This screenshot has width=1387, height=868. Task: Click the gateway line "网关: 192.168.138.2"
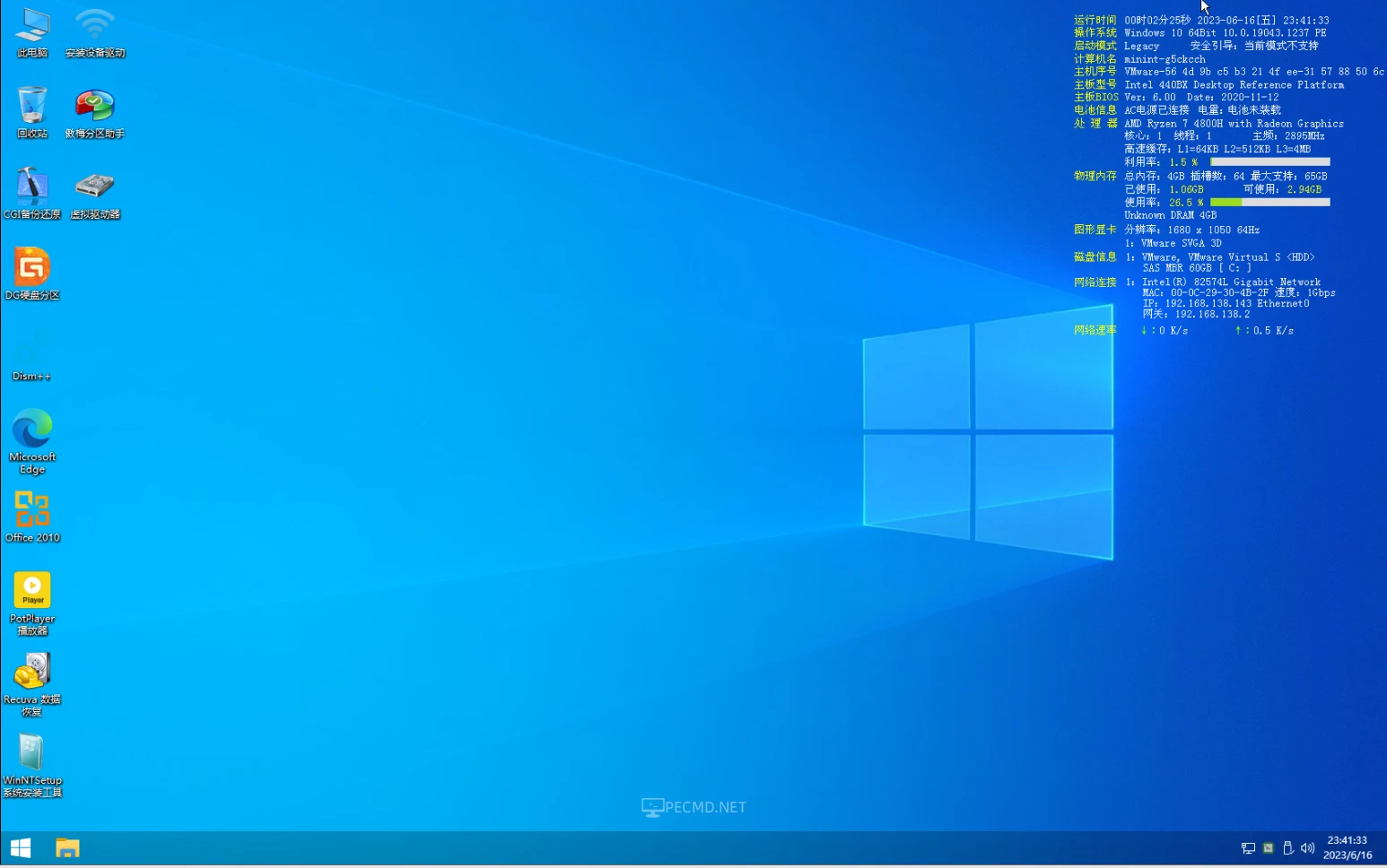[1196, 314]
